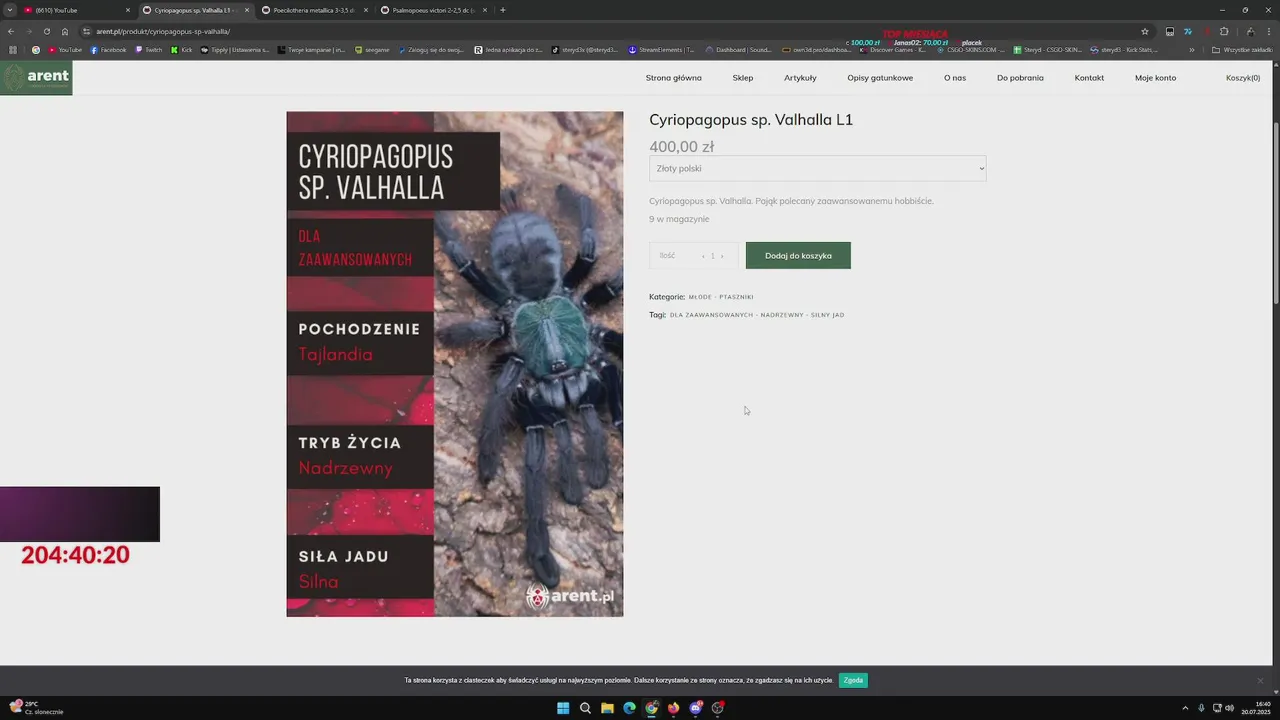Increase quantity with the right arrow

(x=722, y=256)
